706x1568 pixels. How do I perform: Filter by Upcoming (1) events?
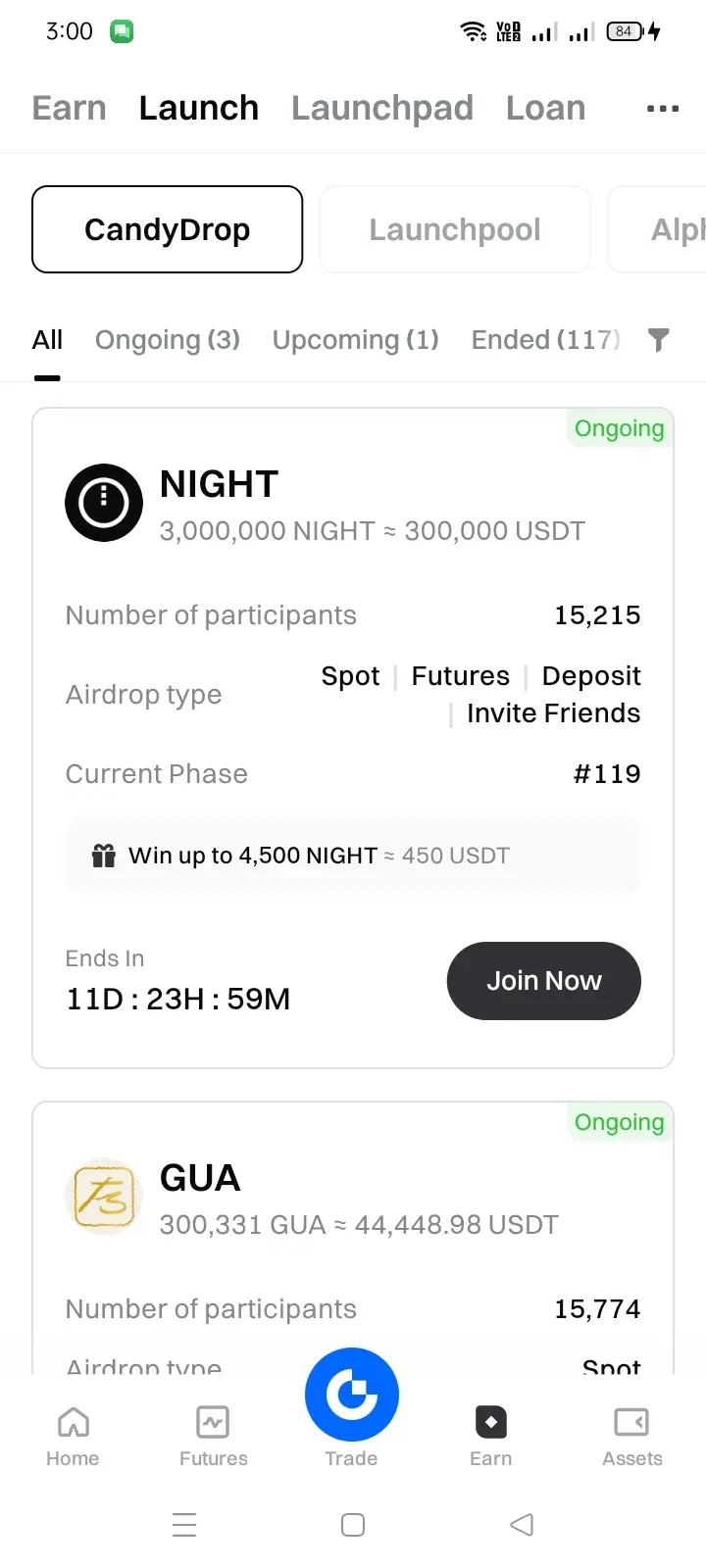(x=355, y=340)
